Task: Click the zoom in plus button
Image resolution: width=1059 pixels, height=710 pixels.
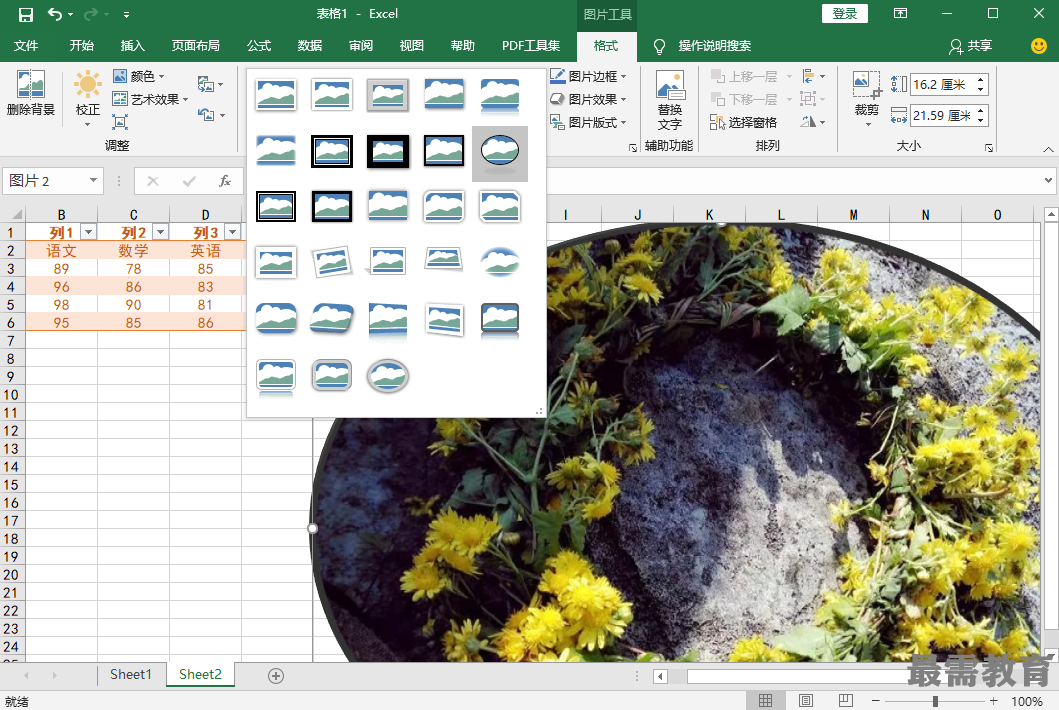Action: [x=993, y=701]
